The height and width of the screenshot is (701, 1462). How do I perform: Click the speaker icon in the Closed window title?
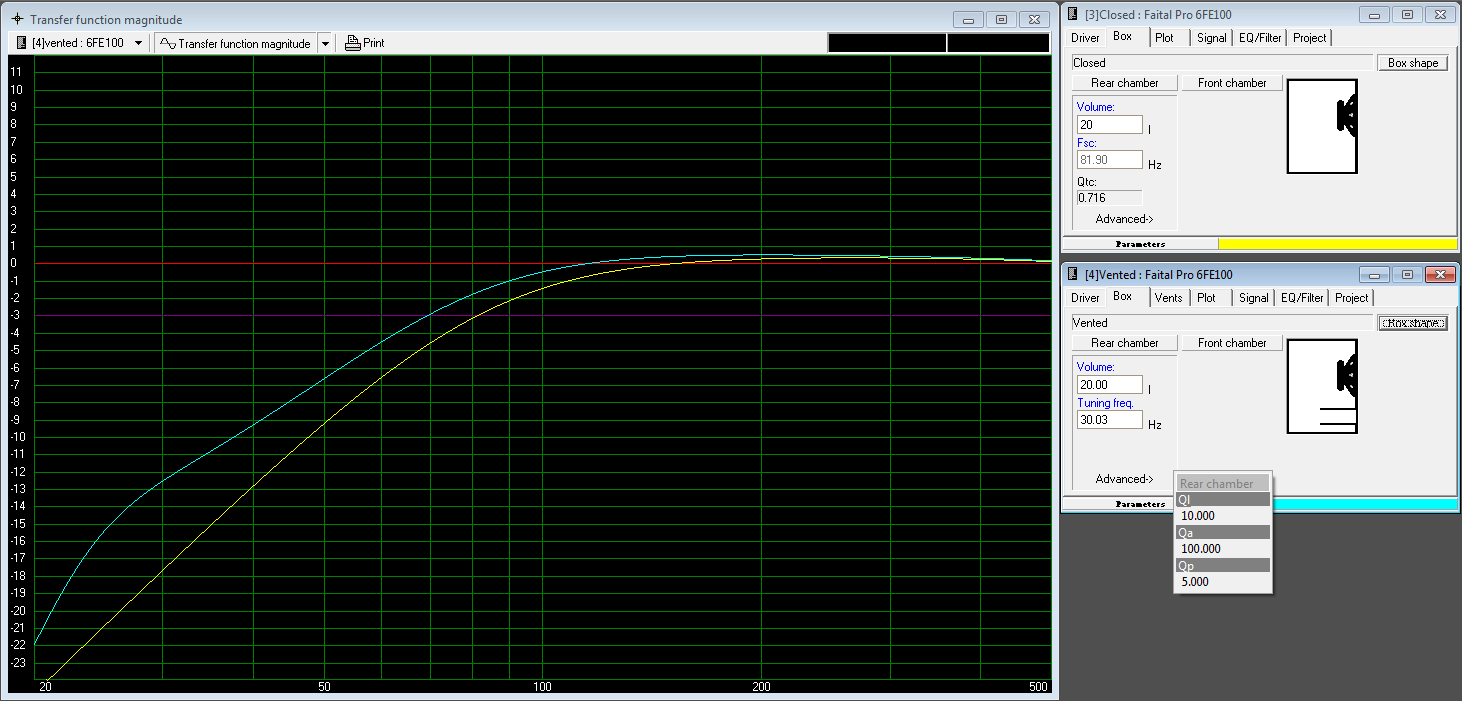1073,15
